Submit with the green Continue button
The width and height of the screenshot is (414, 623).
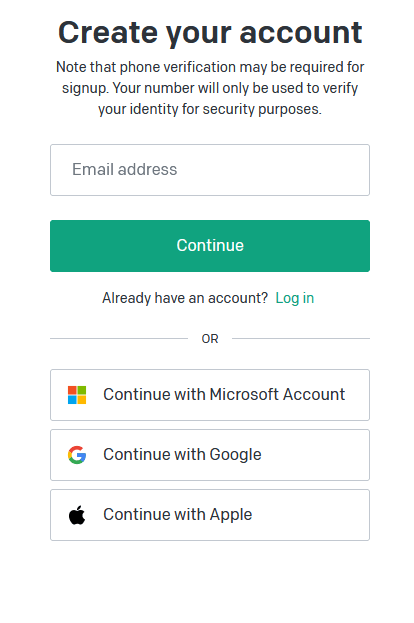tap(210, 246)
